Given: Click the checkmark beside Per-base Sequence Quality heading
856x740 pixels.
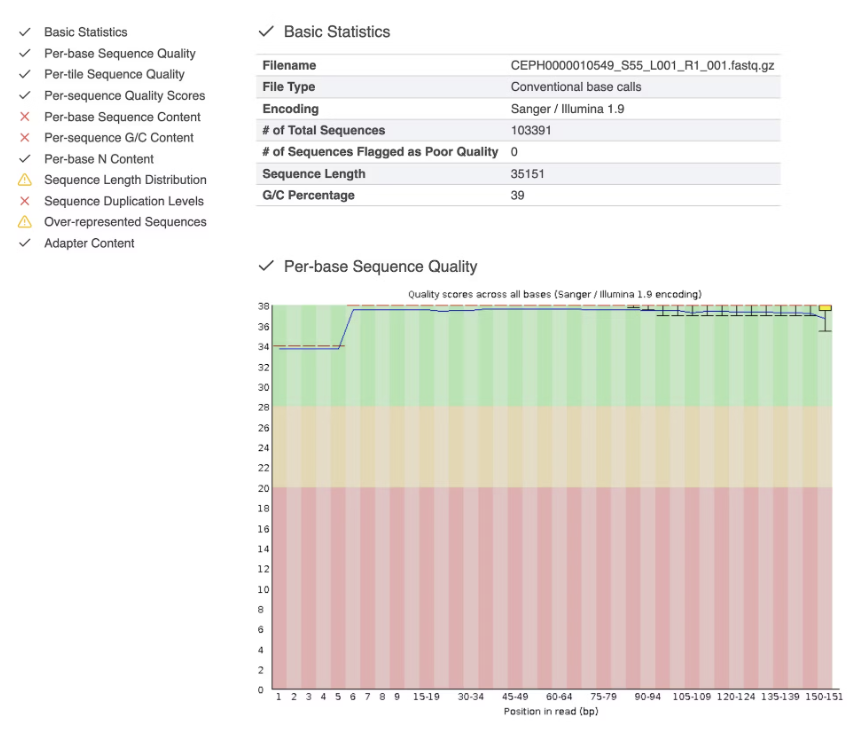Looking at the screenshot, I should [x=266, y=266].
